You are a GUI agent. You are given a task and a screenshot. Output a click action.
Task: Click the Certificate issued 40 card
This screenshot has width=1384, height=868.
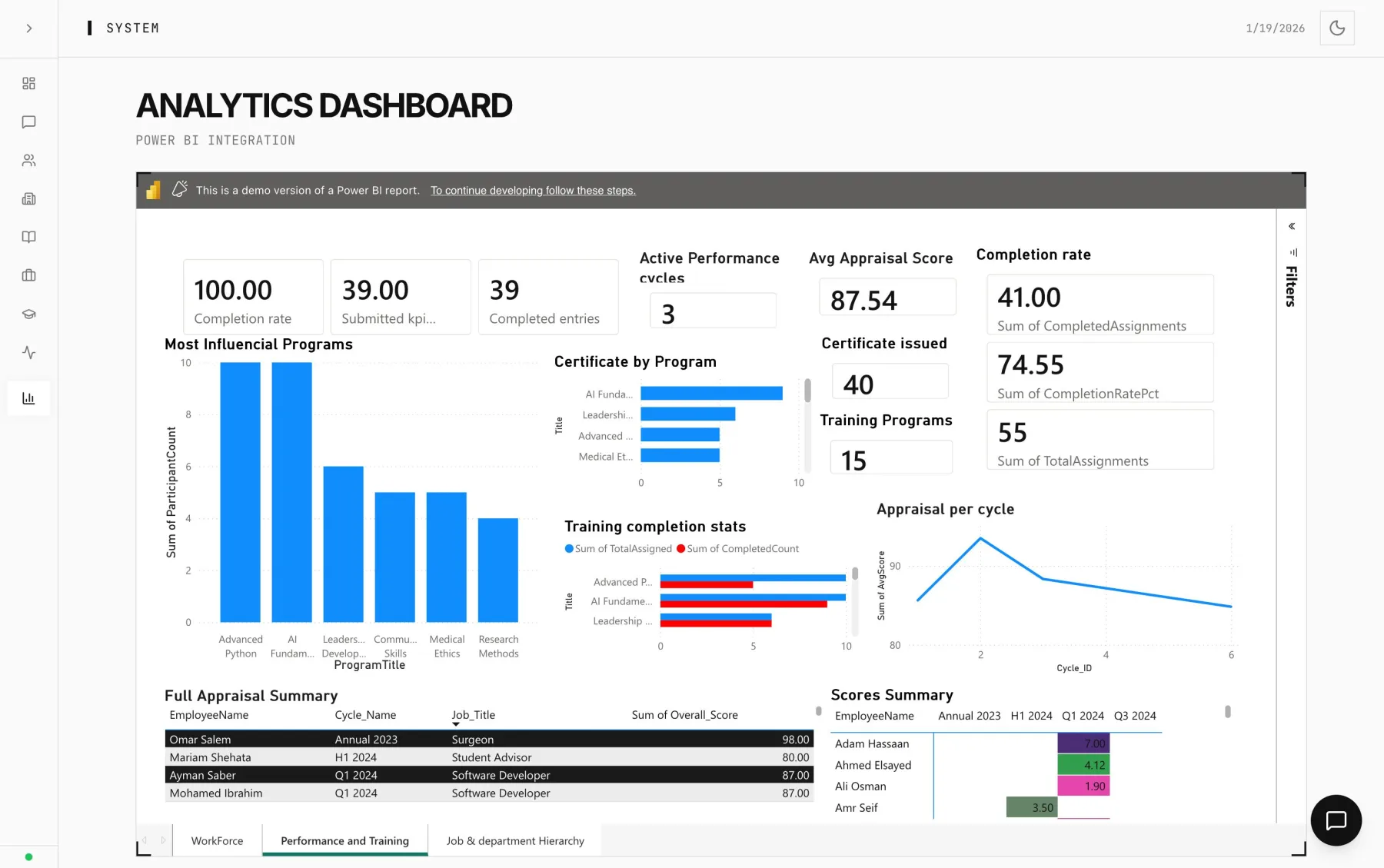click(x=890, y=381)
